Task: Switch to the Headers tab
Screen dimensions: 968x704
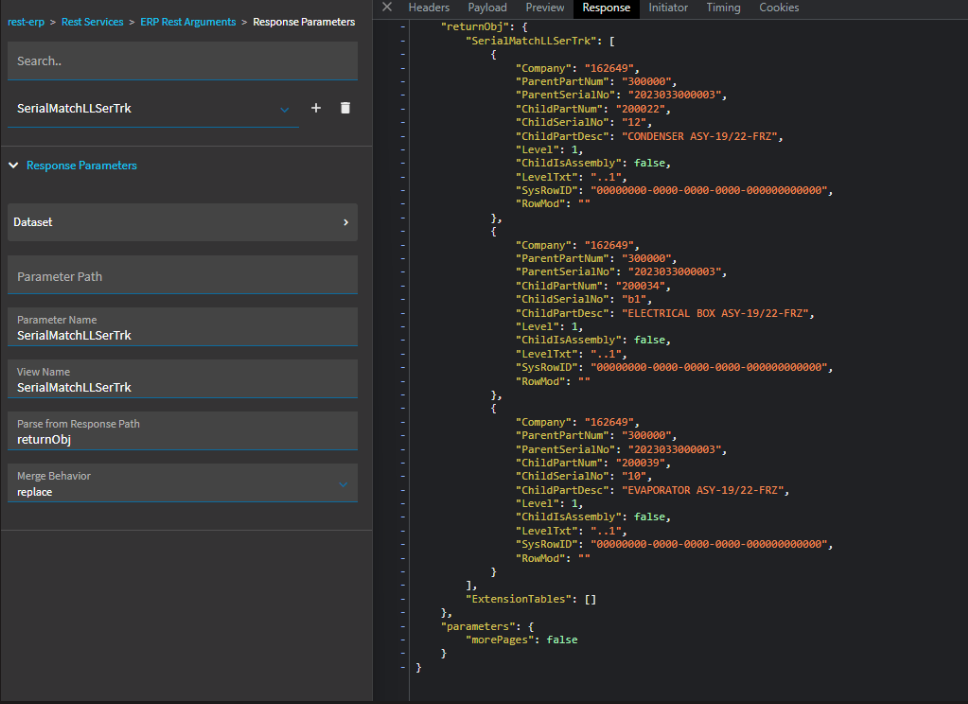Action: [x=429, y=8]
